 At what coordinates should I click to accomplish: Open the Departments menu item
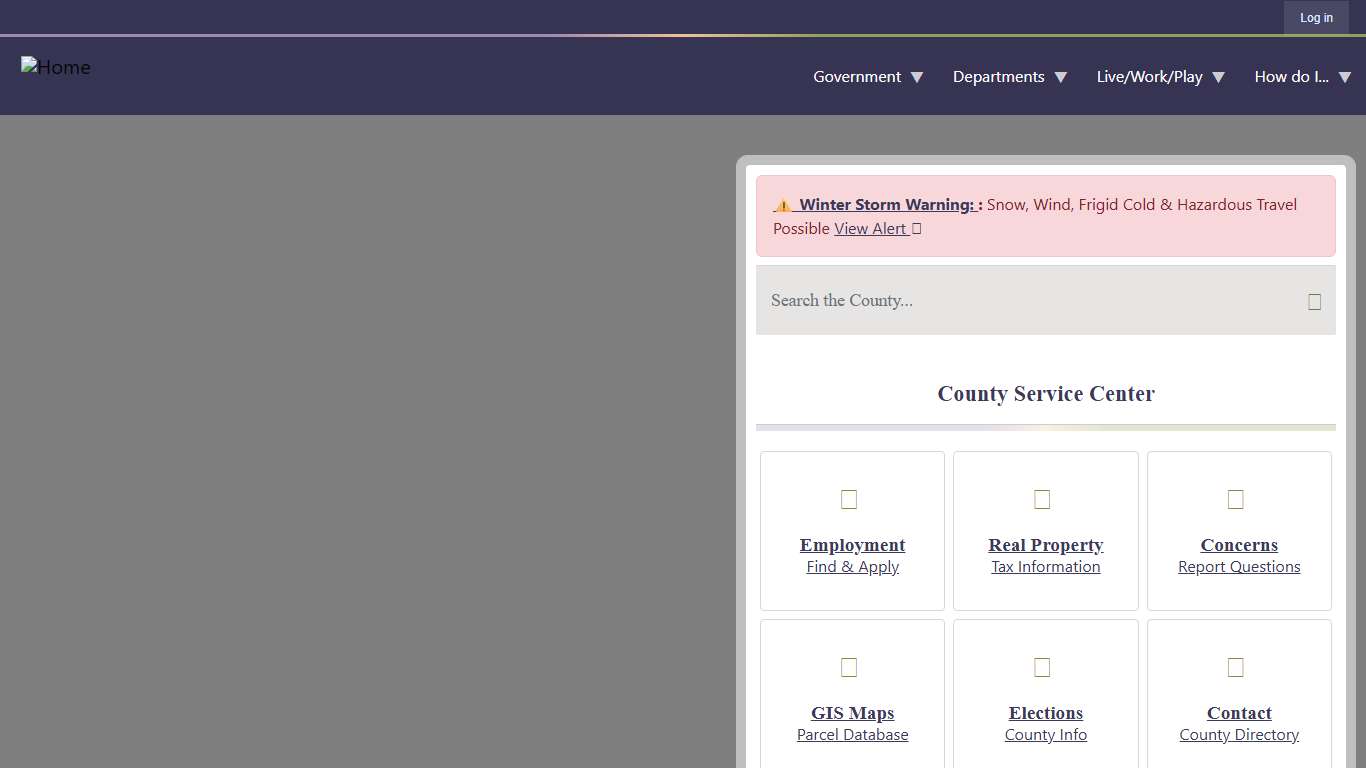click(x=998, y=77)
